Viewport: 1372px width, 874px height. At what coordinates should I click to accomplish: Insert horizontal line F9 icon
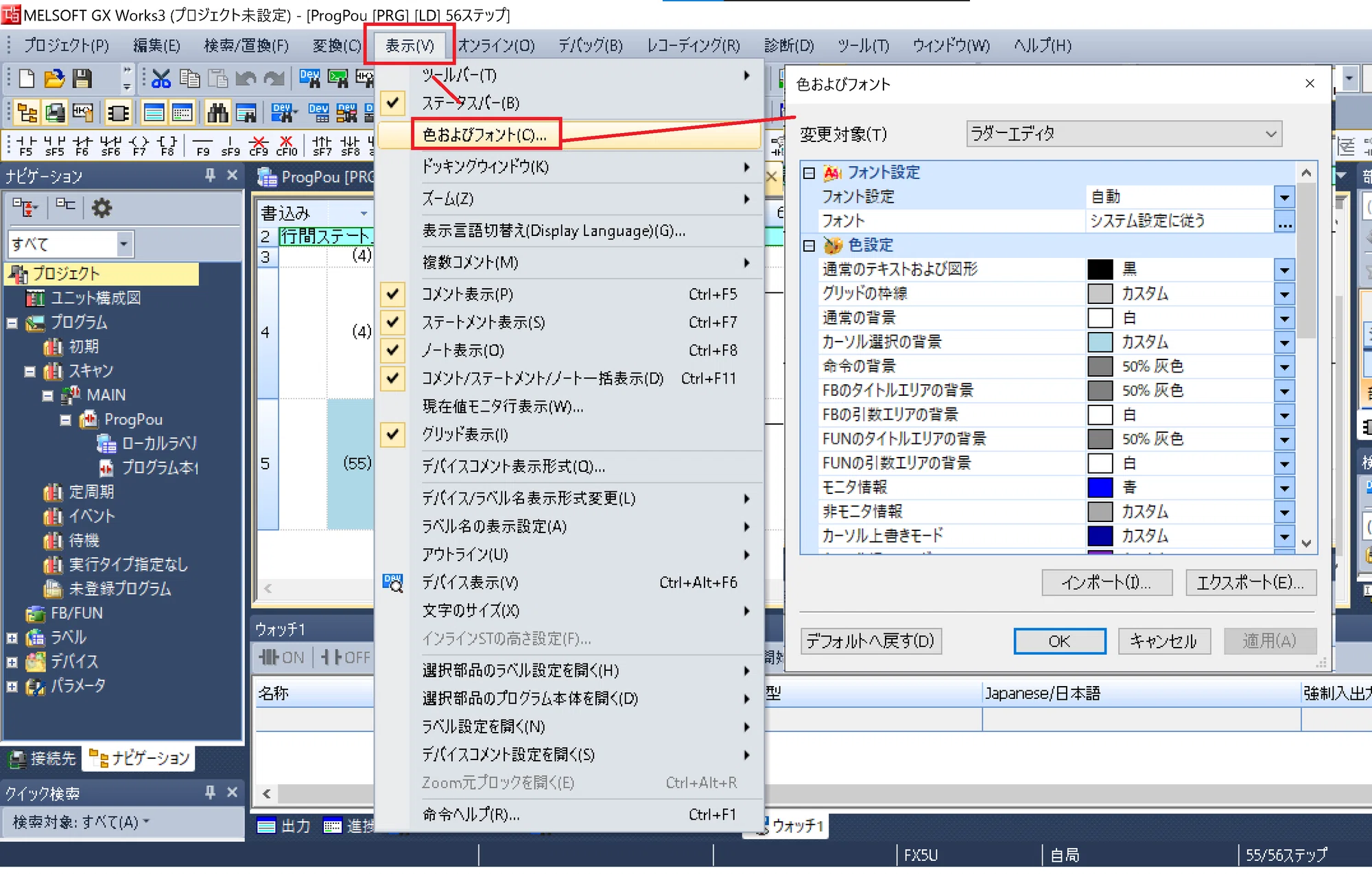(x=203, y=145)
